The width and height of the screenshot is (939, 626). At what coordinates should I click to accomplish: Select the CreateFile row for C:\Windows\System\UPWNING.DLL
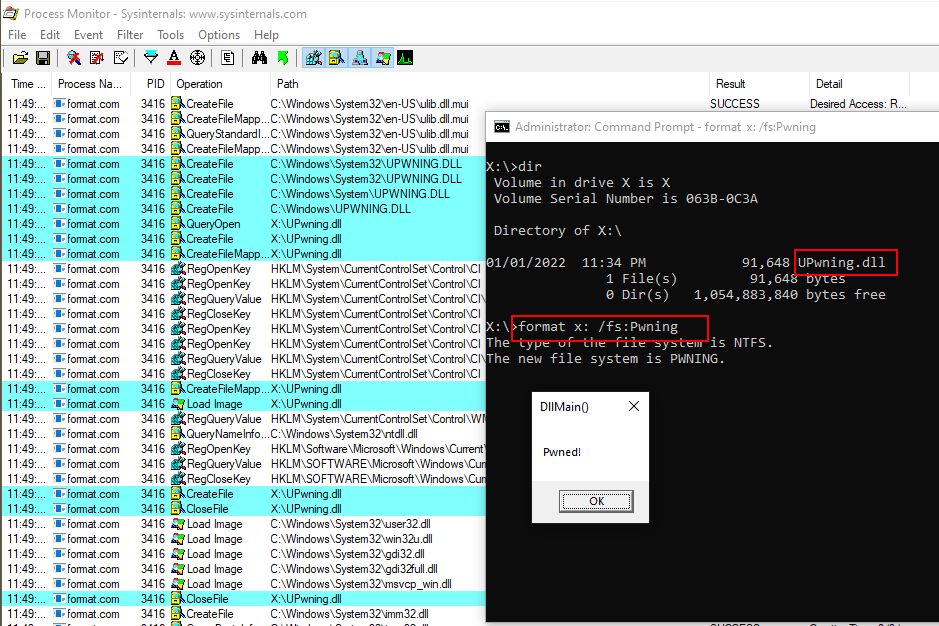pyautogui.click(x=244, y=194)
